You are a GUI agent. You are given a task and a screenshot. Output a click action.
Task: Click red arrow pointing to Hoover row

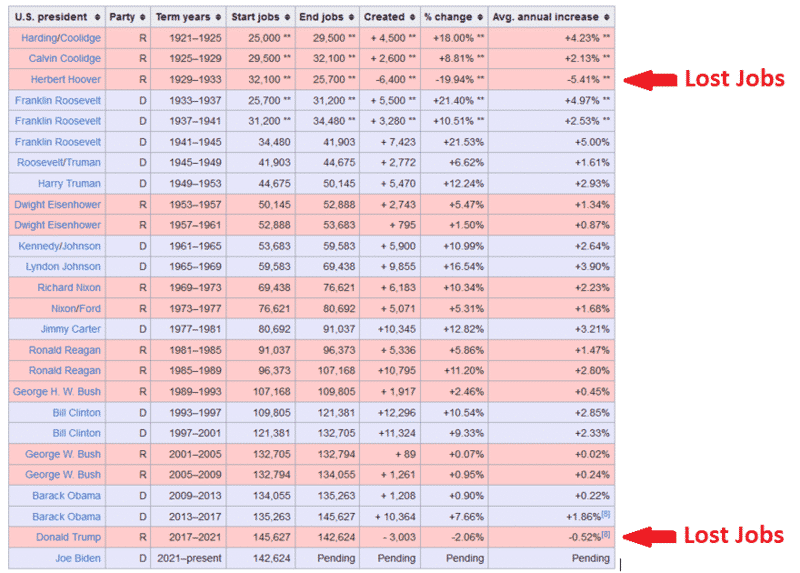648,79
